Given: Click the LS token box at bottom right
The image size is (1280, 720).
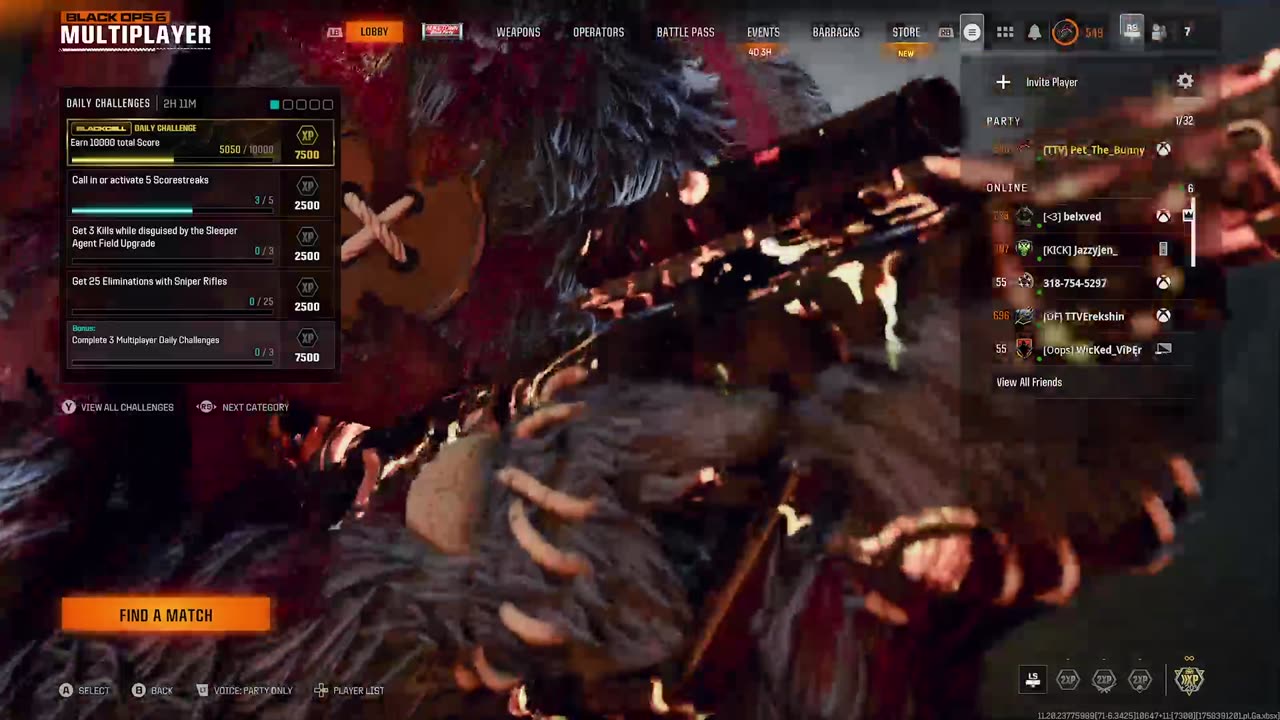Looking at the screenshot, I should (1033, 680).
